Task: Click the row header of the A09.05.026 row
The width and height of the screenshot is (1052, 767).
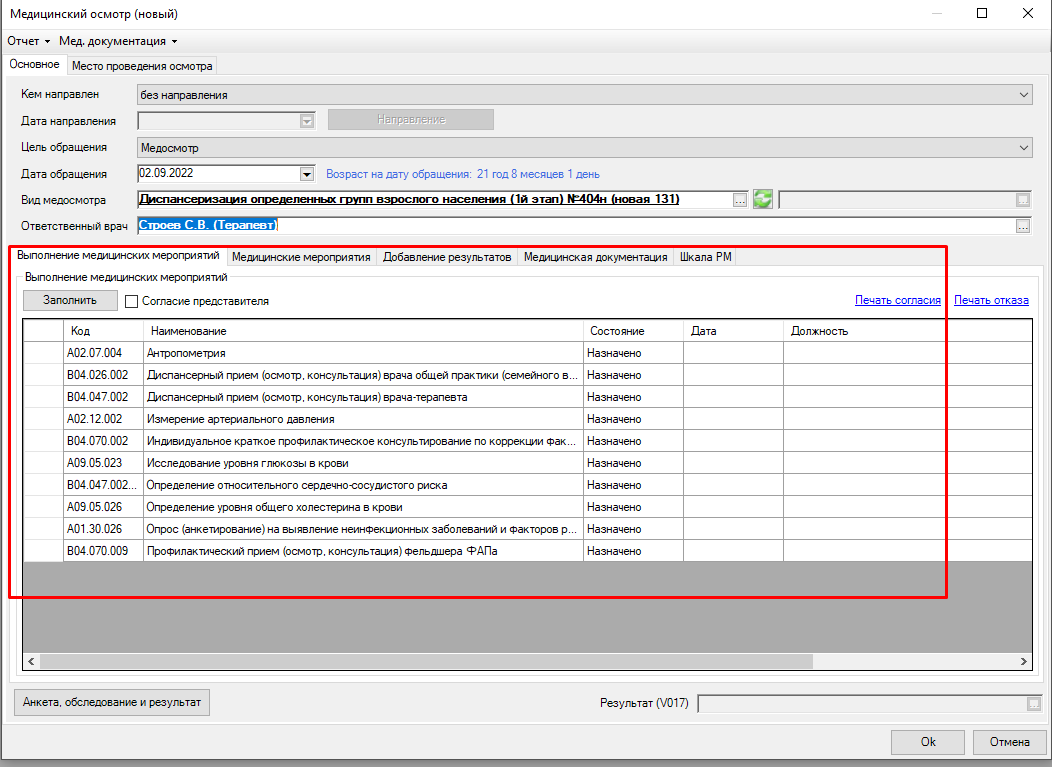Action: 44,507
